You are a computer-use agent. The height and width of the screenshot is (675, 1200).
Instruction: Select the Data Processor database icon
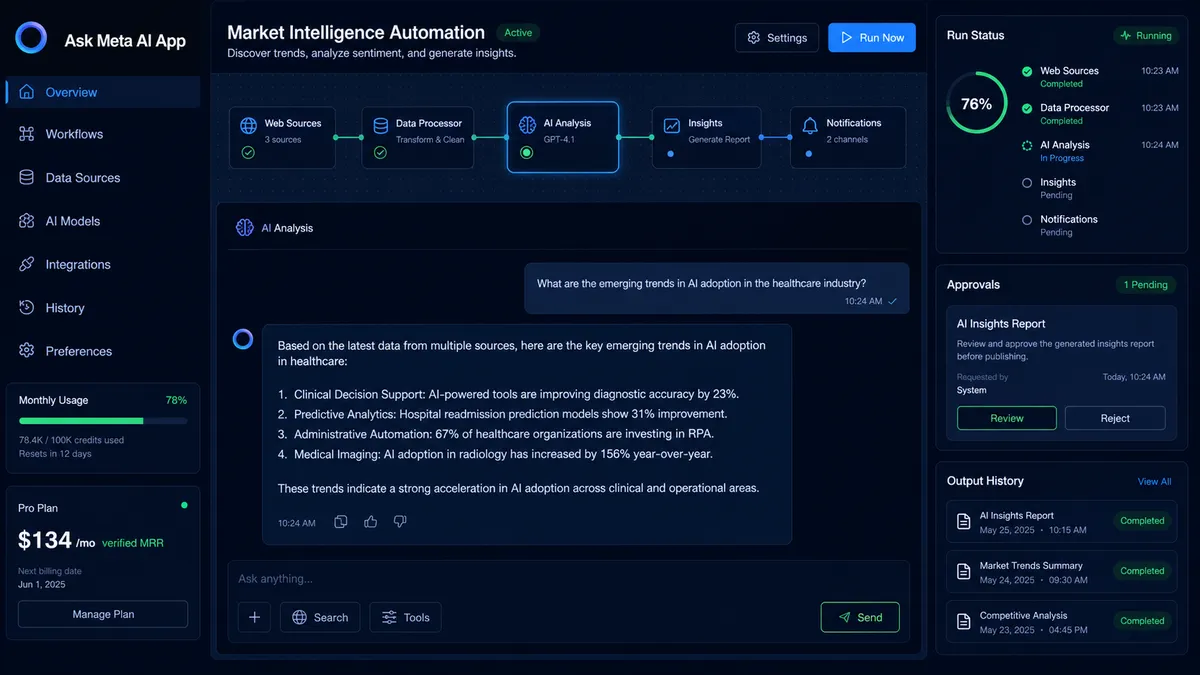pos(380,127)
